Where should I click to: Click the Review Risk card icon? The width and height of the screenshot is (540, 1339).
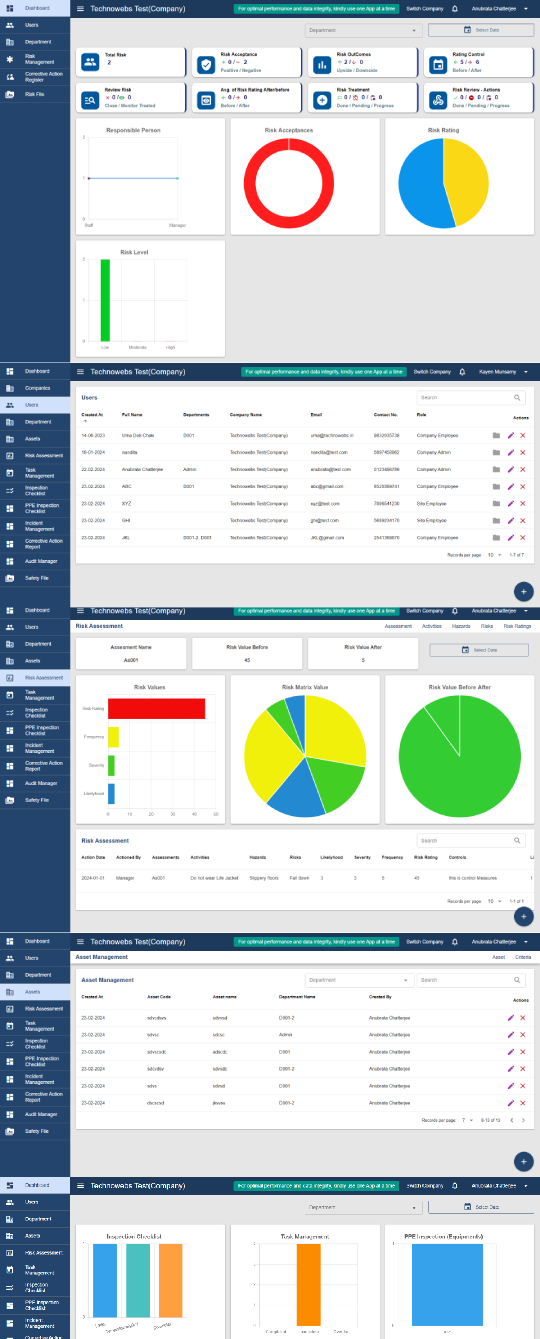point(90,99)
